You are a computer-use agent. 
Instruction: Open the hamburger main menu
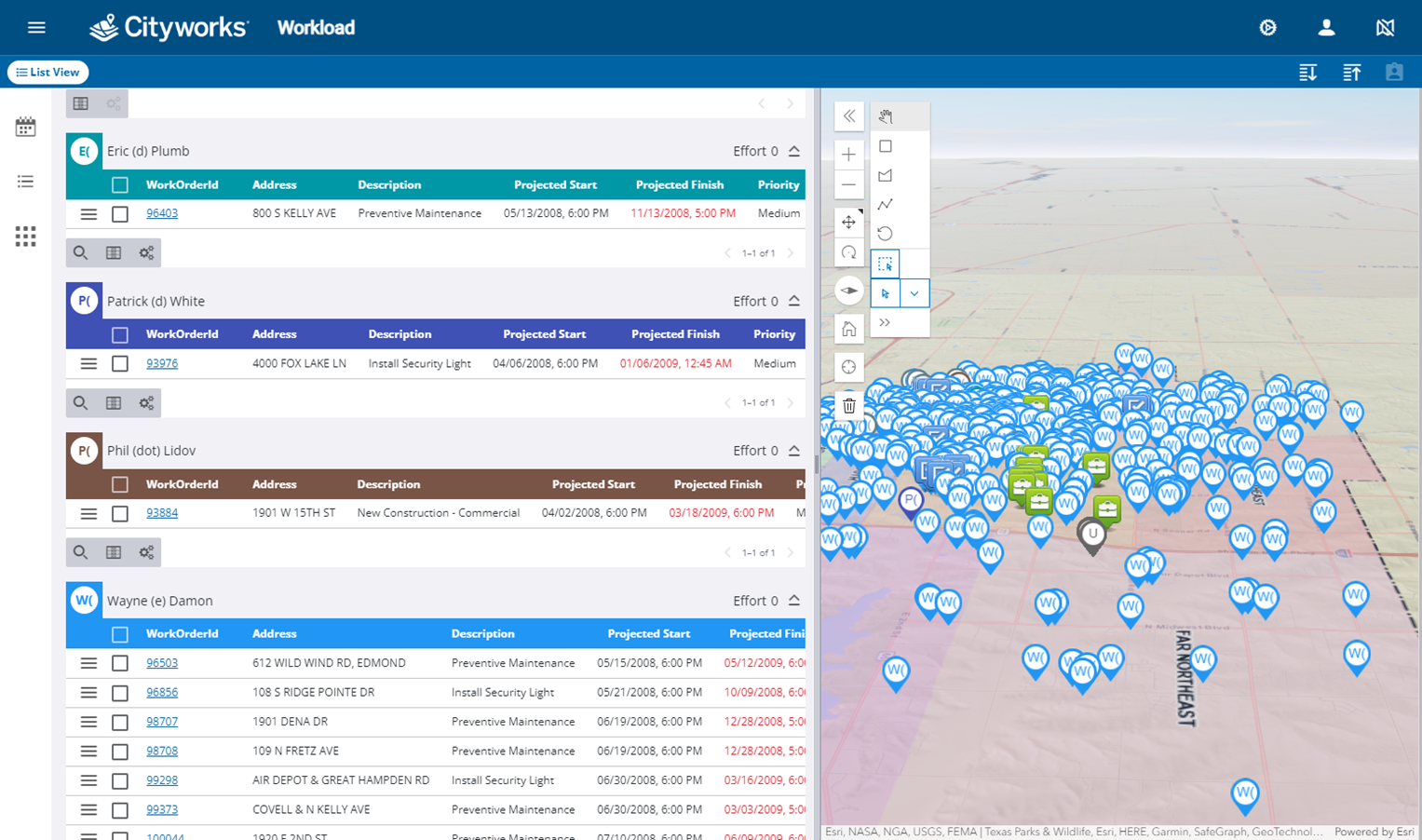36,28
